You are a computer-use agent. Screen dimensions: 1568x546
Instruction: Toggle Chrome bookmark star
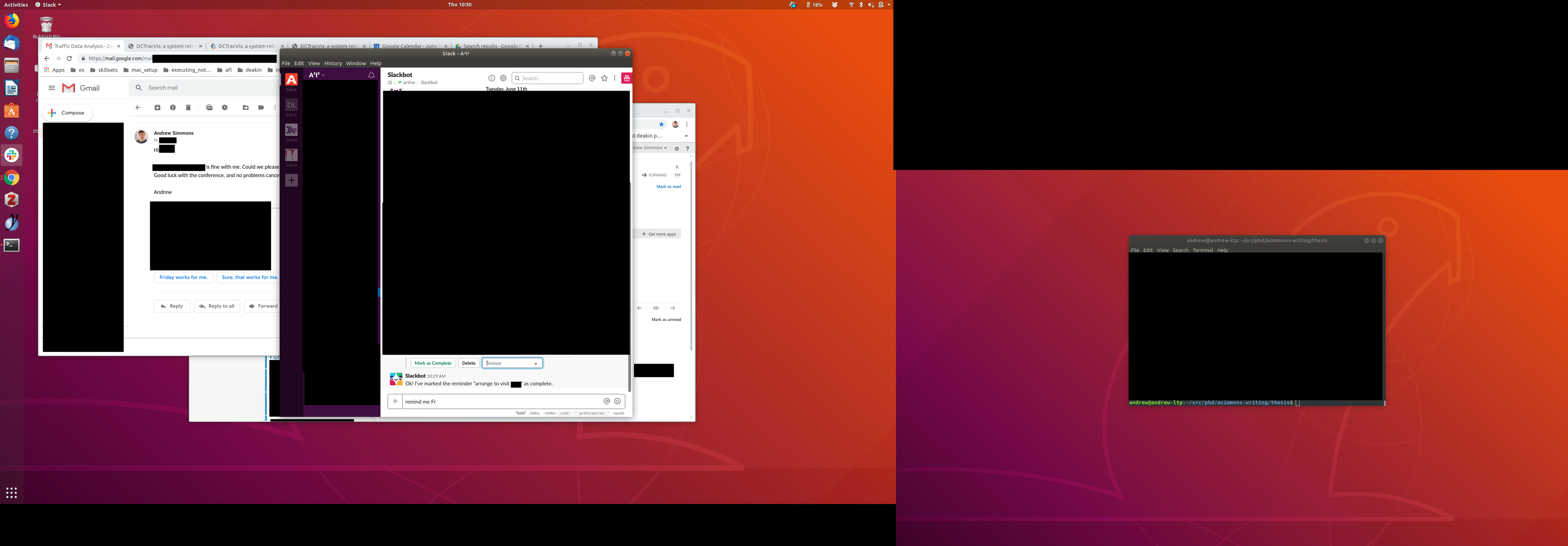click(x=661, y=124)
